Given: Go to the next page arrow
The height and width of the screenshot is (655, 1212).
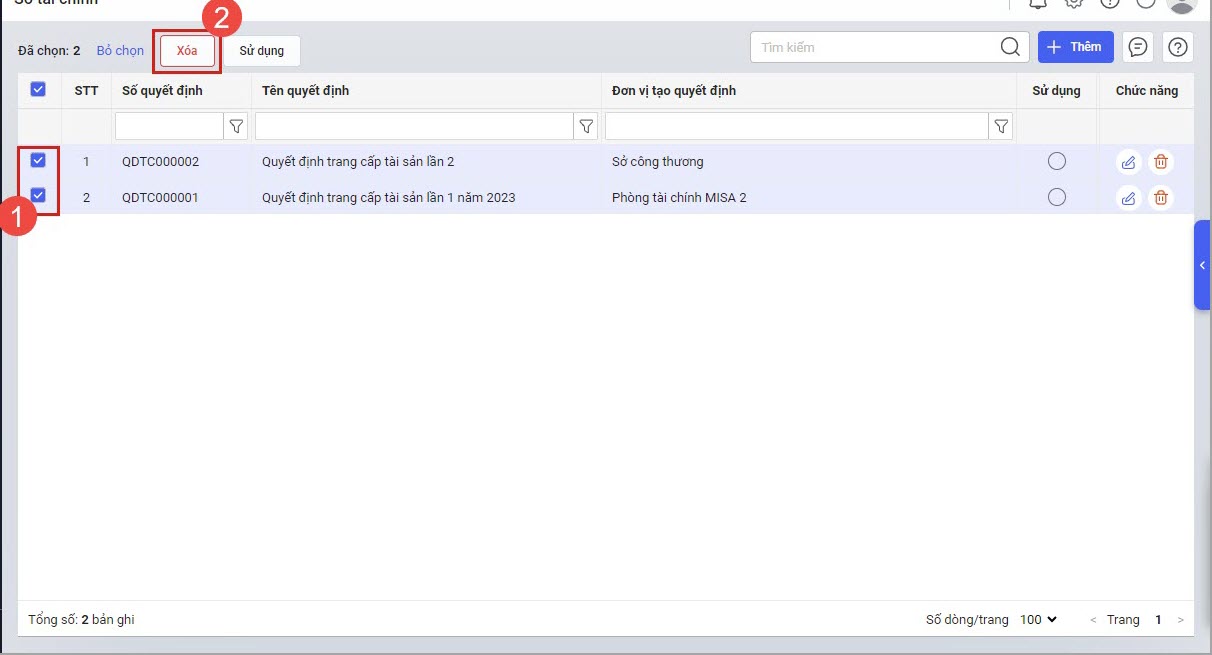Looking at the screenshot, I should [x=1181, y=620].
